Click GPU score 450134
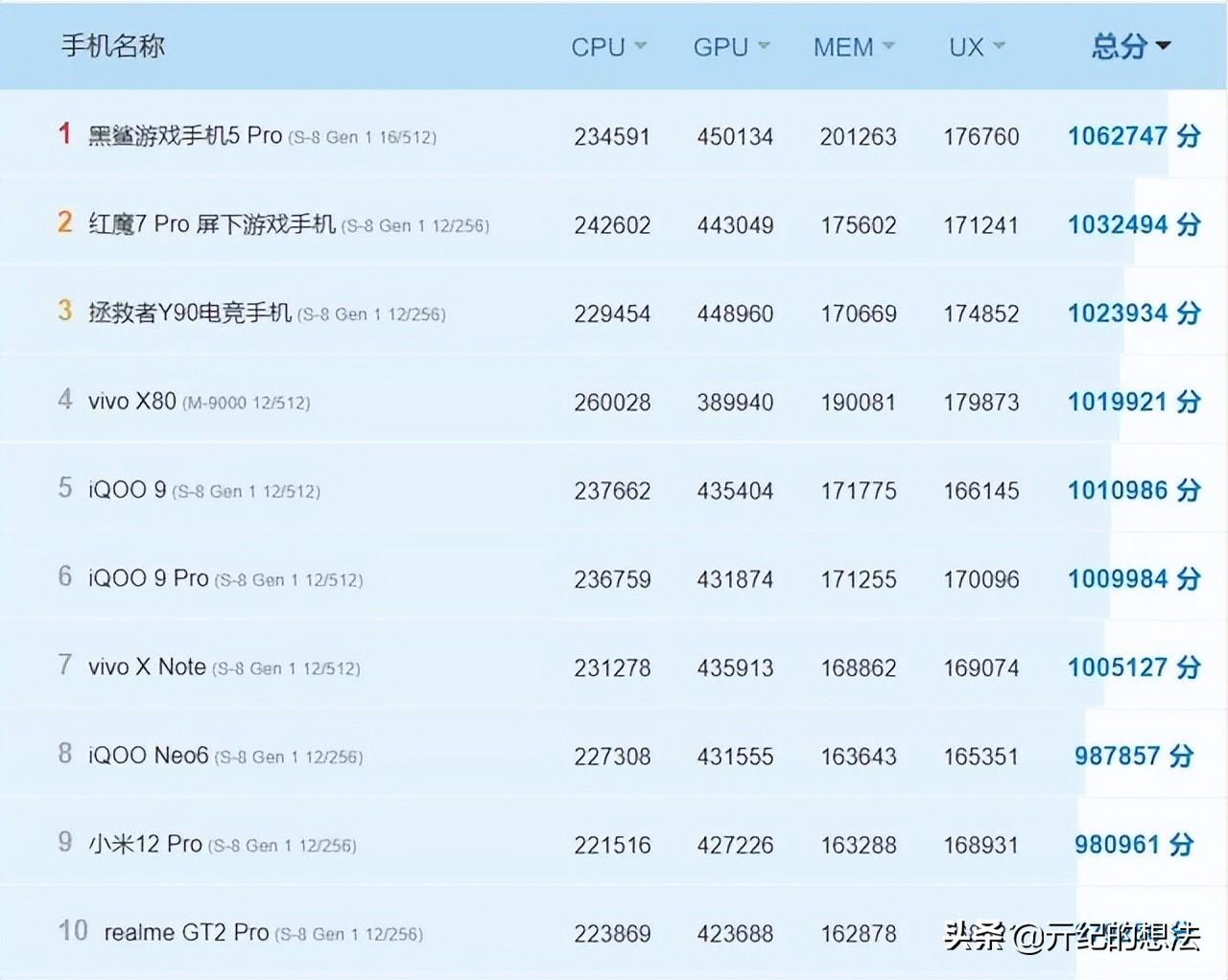This screenshot has width=1228, height=980. (x=735, y=137)
